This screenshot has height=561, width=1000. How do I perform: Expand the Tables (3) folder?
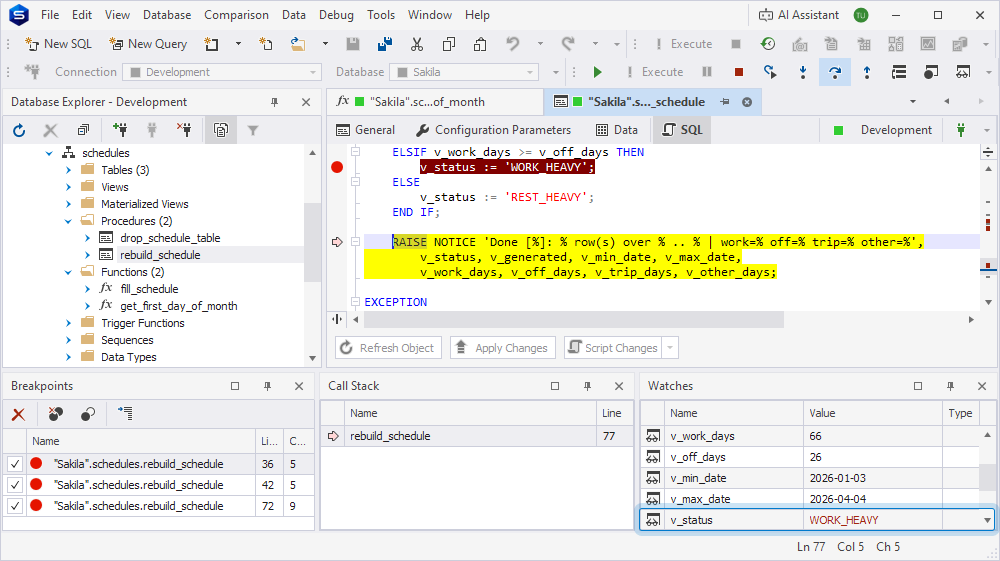tap(68, 170)
